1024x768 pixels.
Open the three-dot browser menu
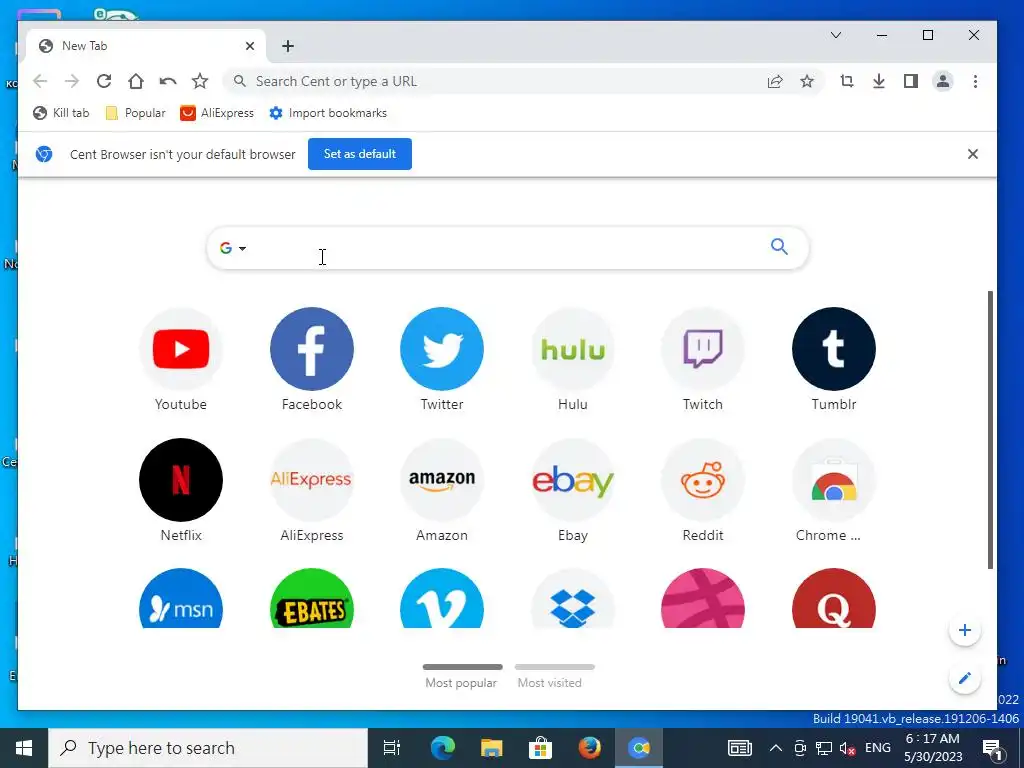(x=975, y=81)
